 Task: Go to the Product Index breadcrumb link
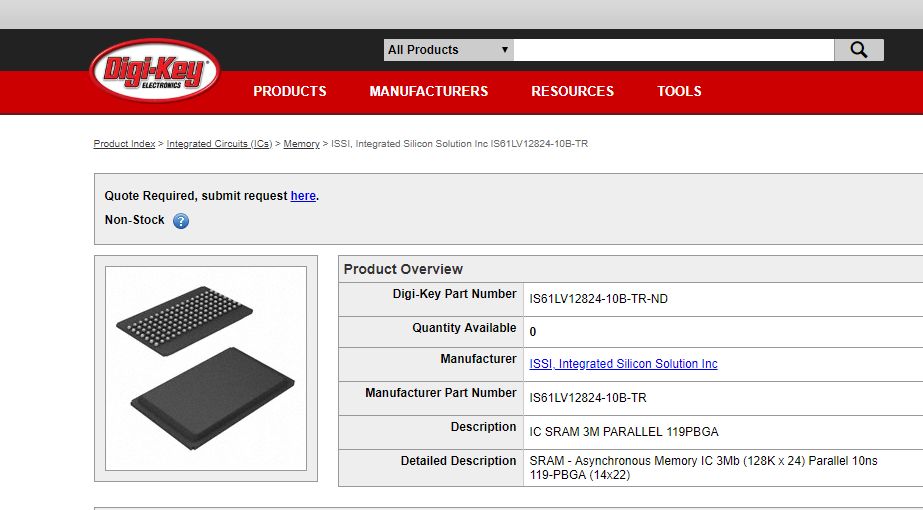[x=124, y=144]
